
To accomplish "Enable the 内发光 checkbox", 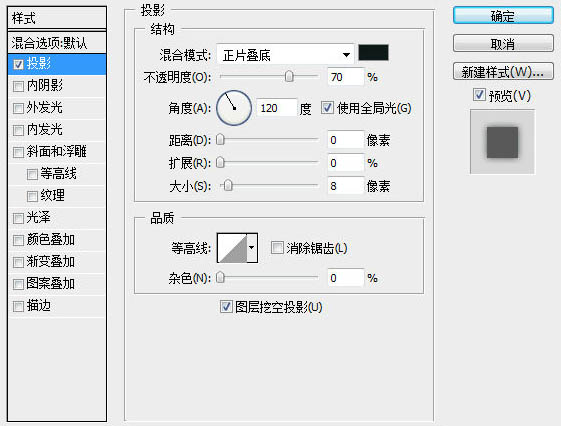I will point(18,130).
